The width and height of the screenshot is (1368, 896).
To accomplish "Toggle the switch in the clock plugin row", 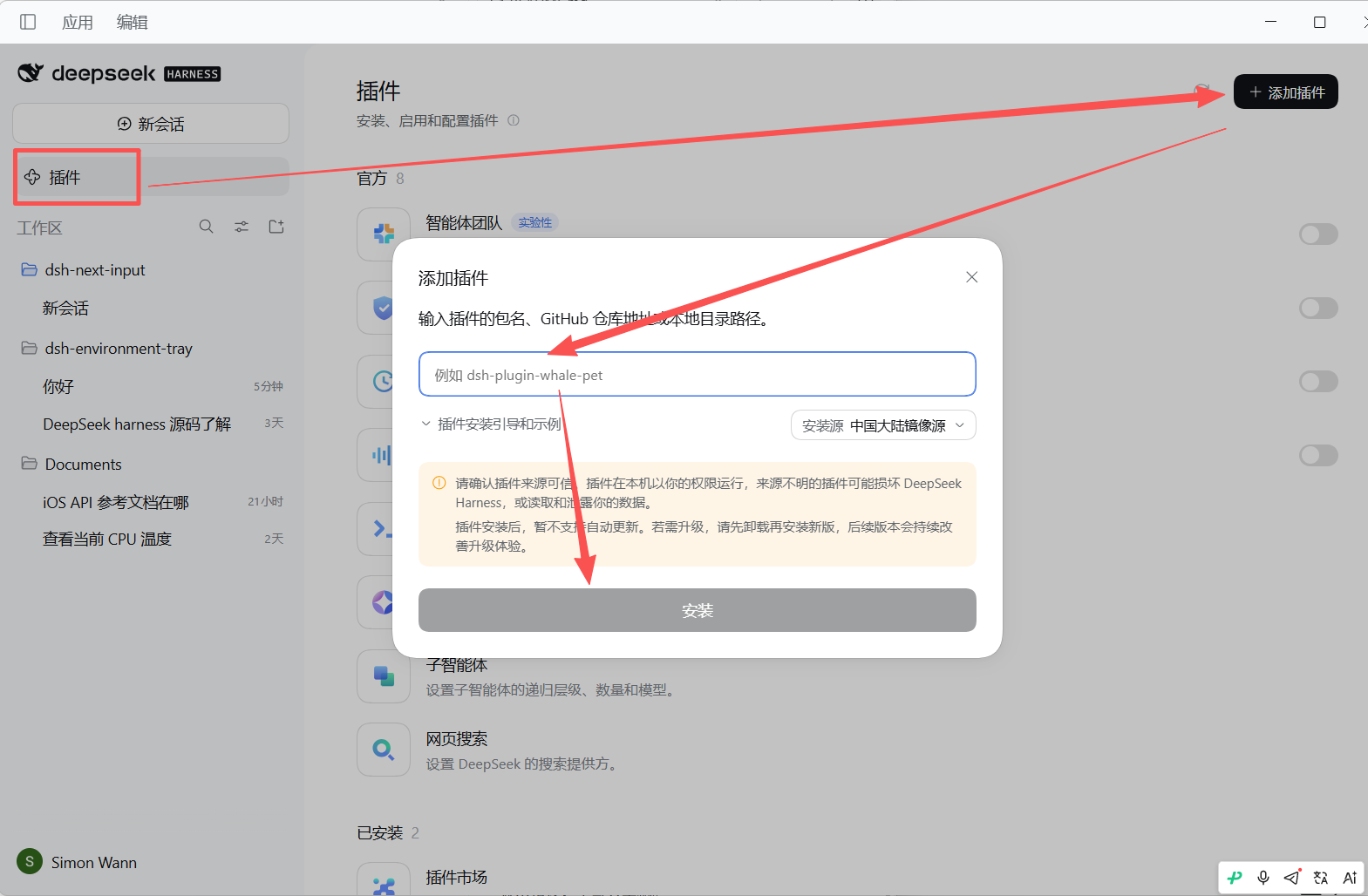I will [x=1318, y=381].
